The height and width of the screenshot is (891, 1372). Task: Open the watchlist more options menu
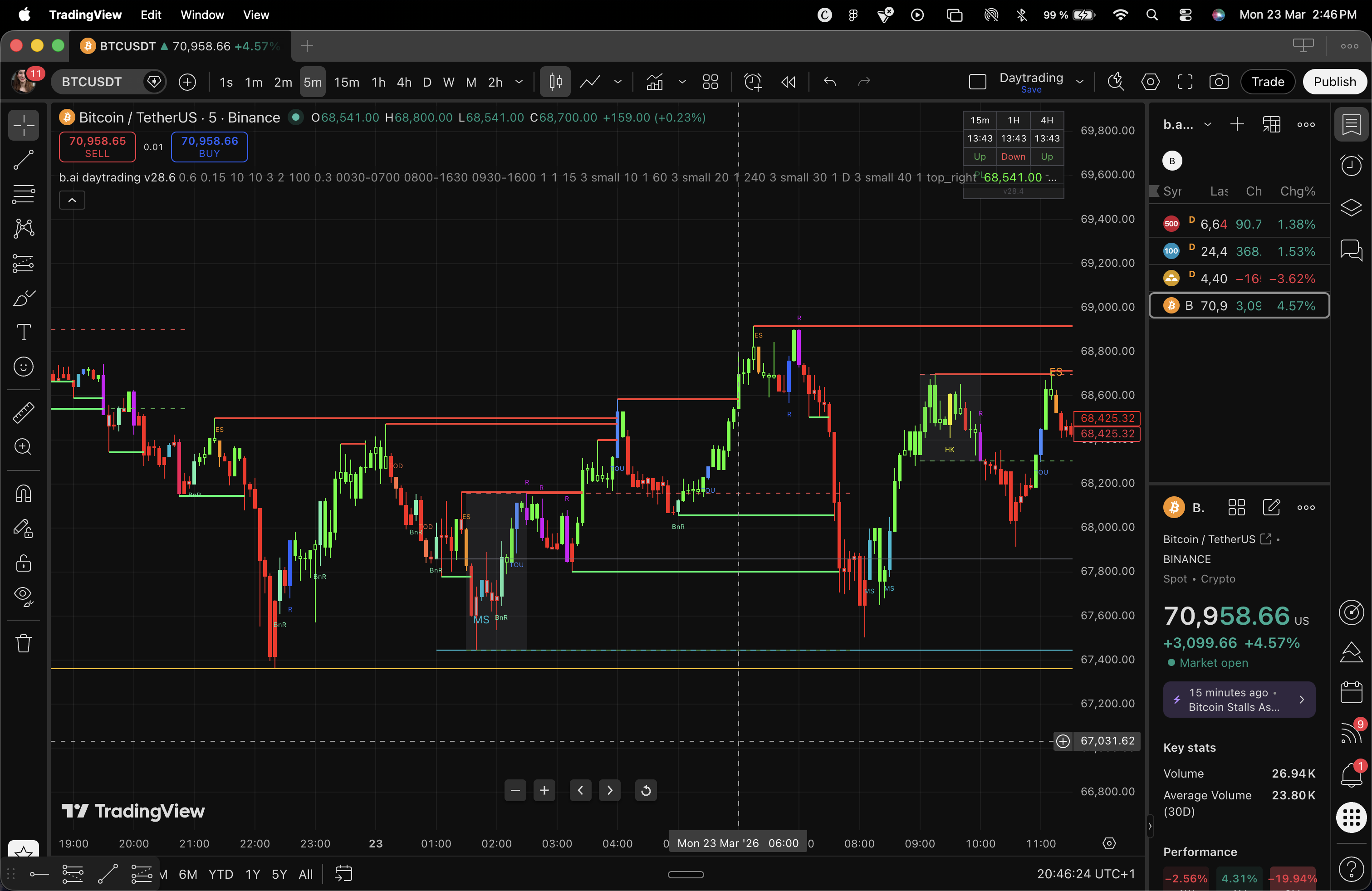[x=1306, y=124]
